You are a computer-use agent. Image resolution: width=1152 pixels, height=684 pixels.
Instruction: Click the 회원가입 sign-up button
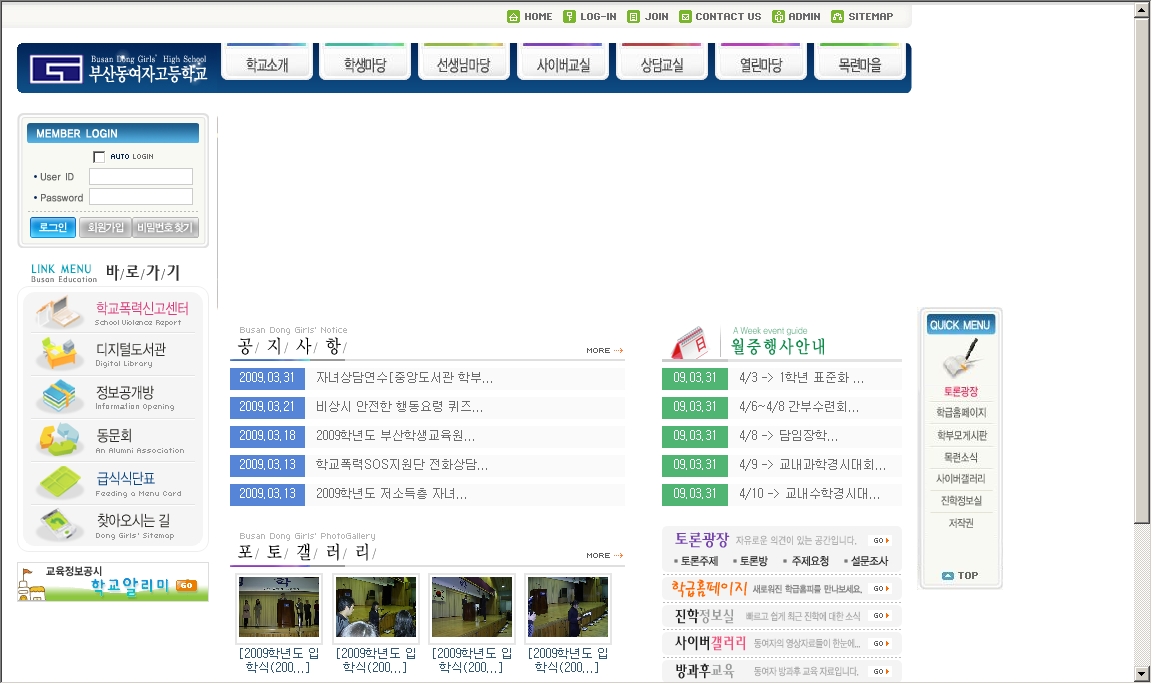pos(104,228)
